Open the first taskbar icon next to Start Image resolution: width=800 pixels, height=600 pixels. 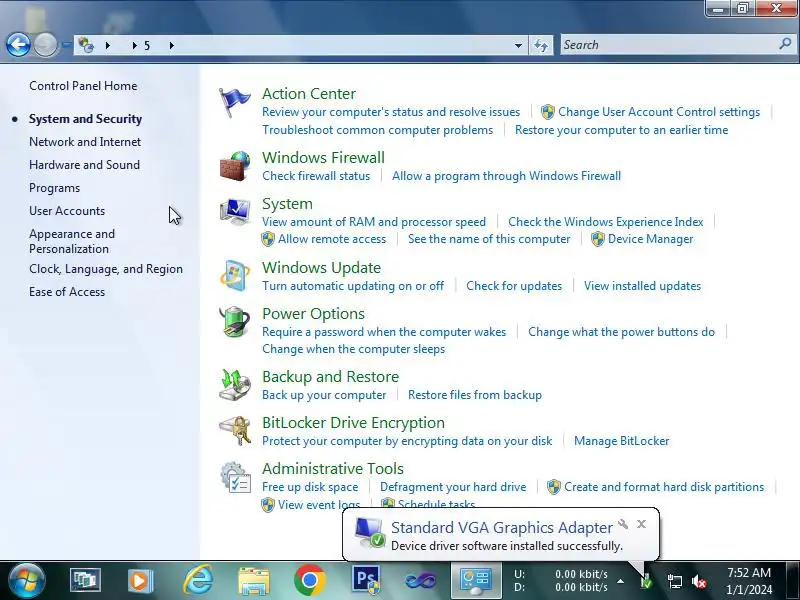coord(85,581)
